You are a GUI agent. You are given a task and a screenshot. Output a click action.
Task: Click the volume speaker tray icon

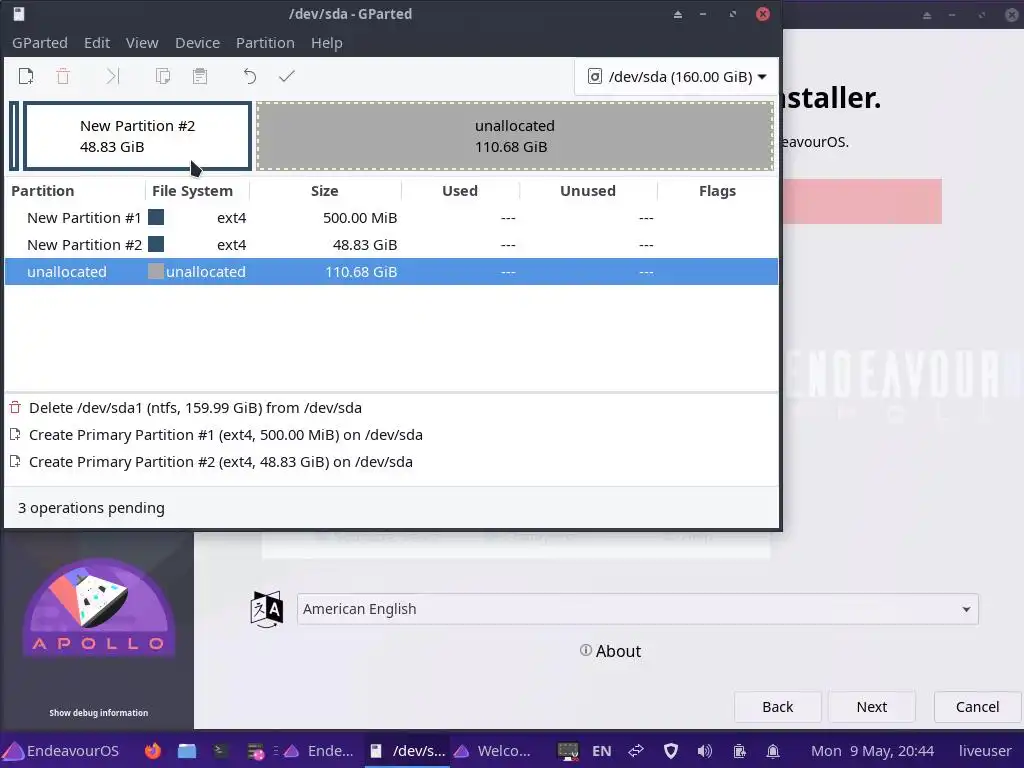(x=705, y=751)
